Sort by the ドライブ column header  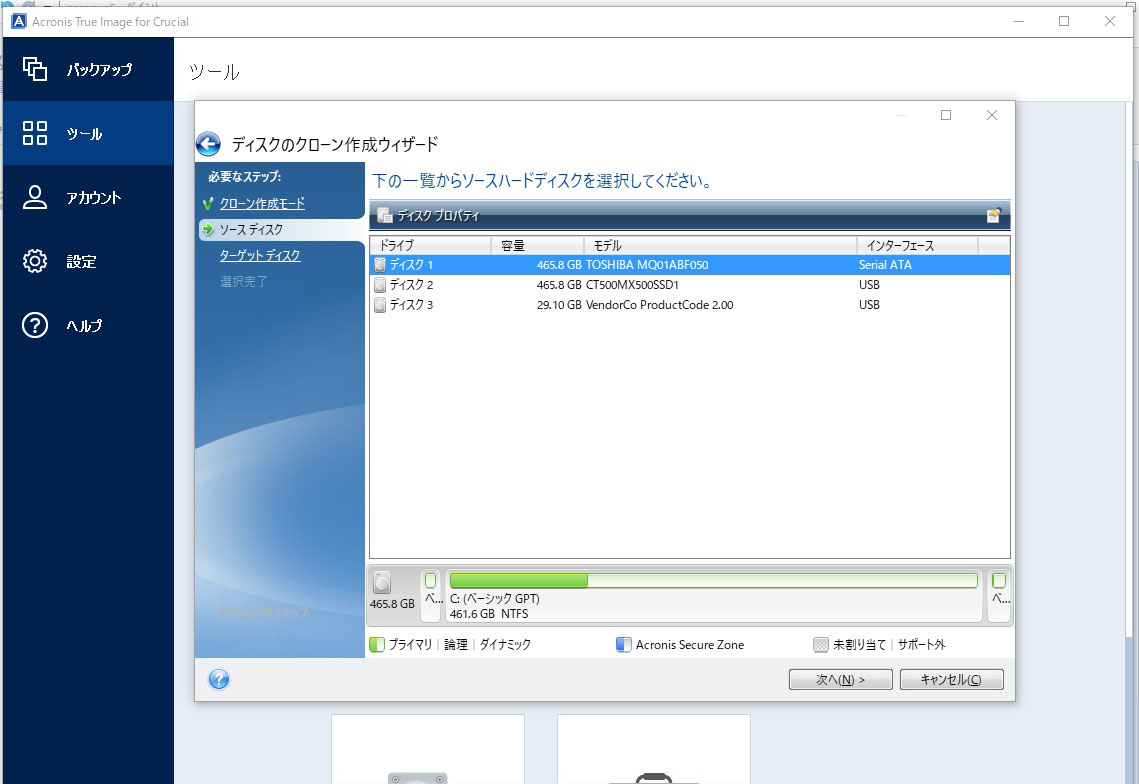click(x=430, y=246)
